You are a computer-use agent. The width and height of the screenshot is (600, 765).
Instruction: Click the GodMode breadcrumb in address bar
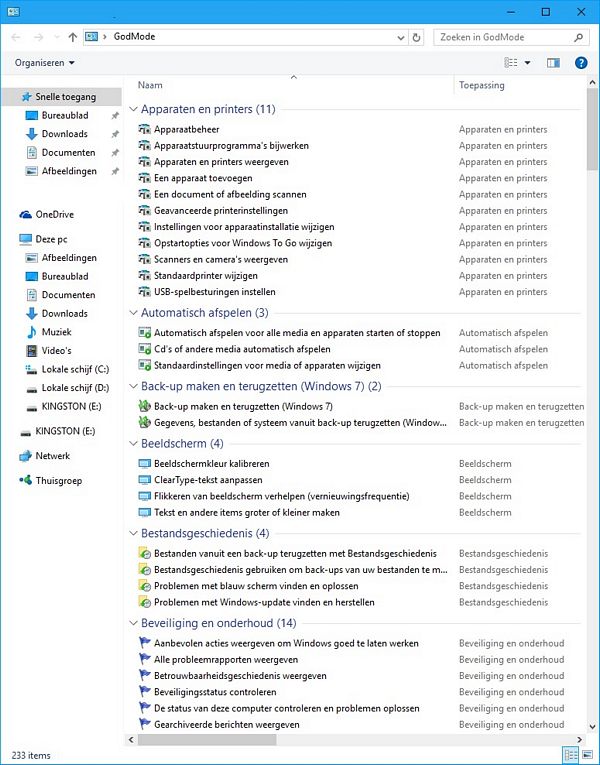tap(134, 37)
